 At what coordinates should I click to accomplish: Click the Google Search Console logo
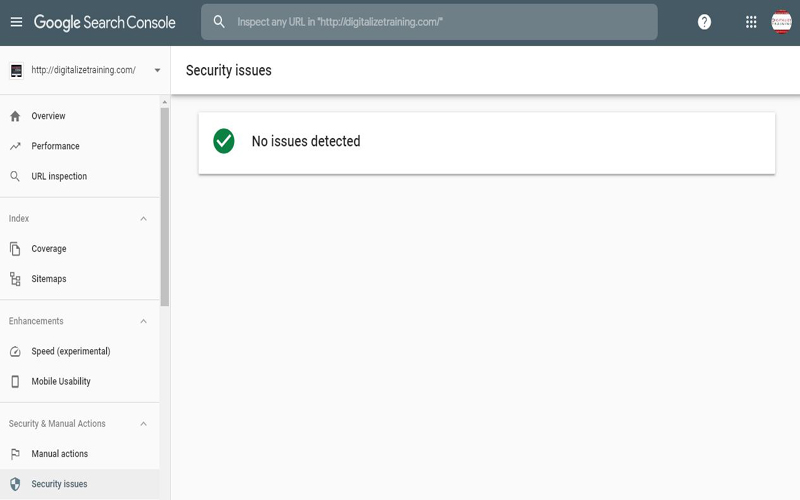(x=105, y=22)
